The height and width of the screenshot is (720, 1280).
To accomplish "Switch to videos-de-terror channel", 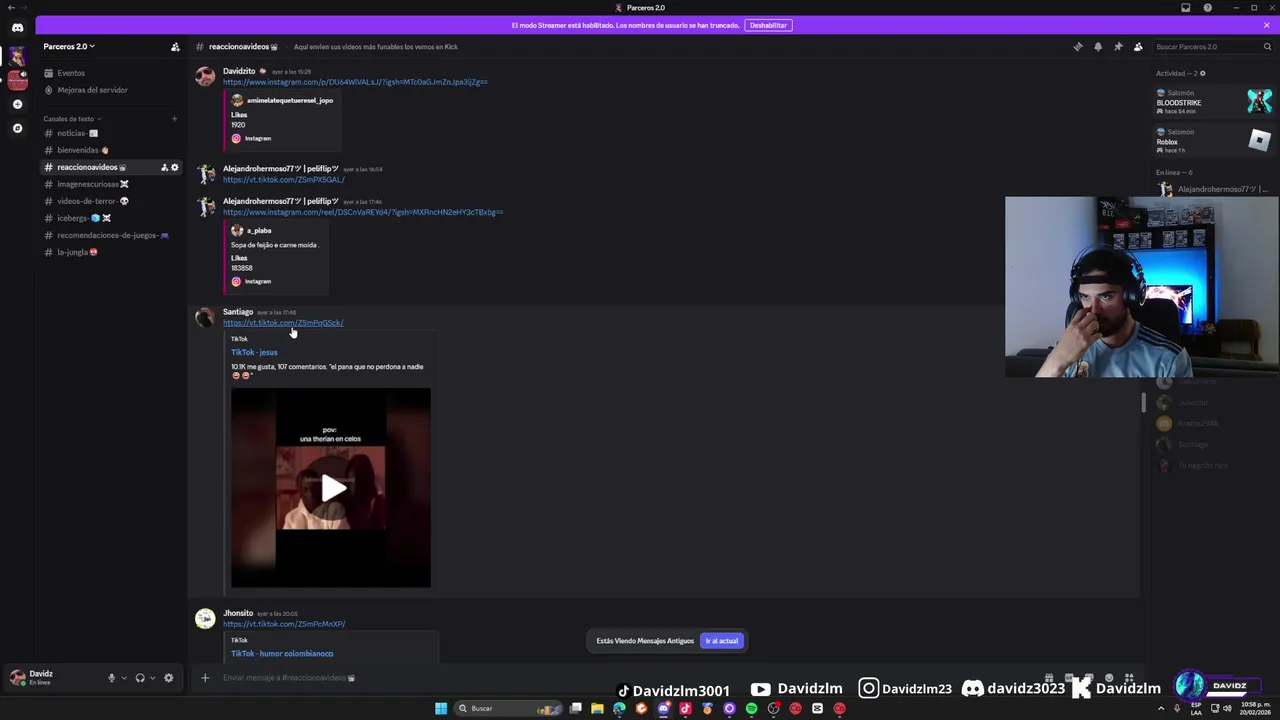I will [x=110, y=201].
